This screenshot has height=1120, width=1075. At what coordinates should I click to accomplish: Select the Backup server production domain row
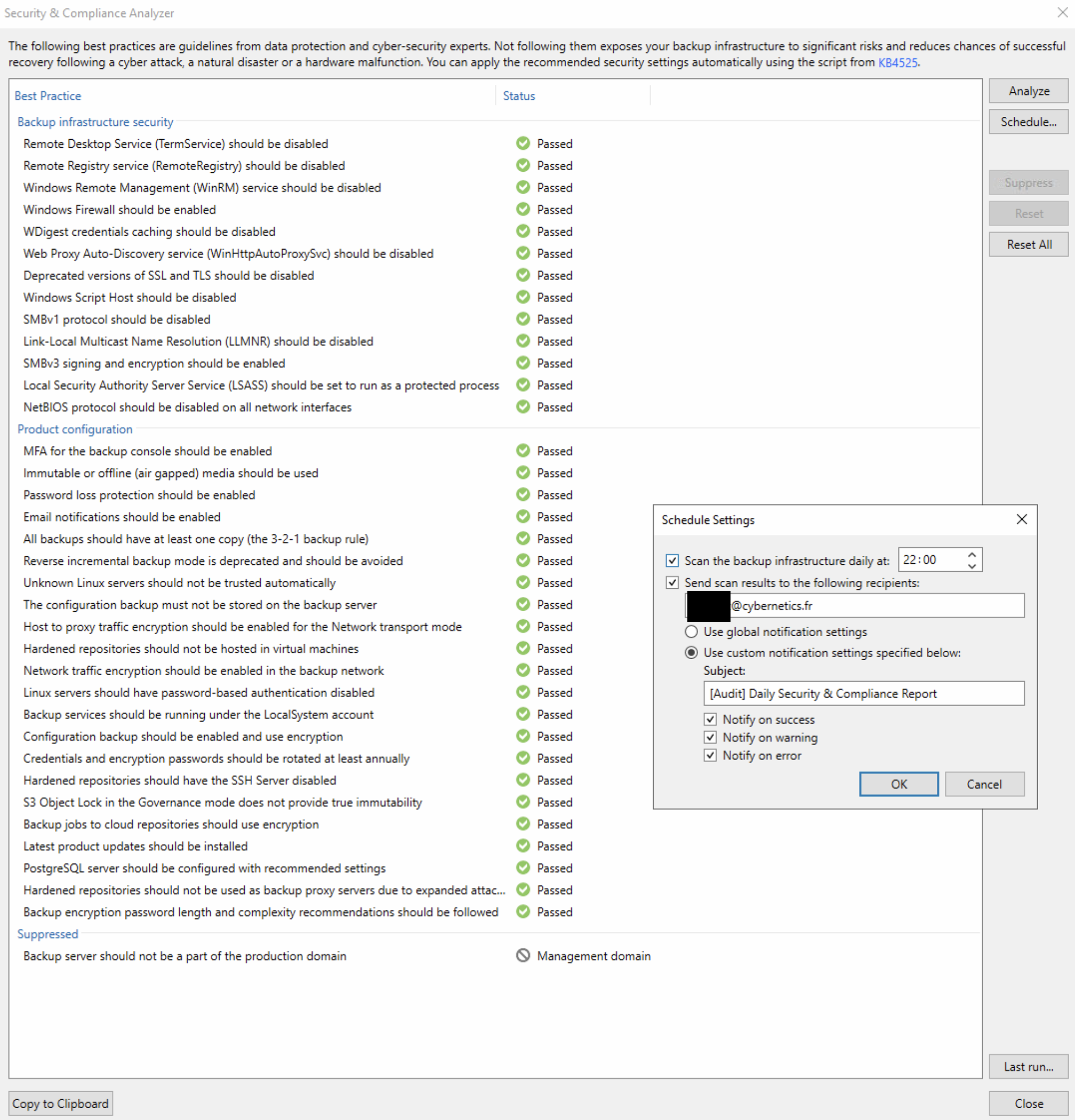(184, 956)
